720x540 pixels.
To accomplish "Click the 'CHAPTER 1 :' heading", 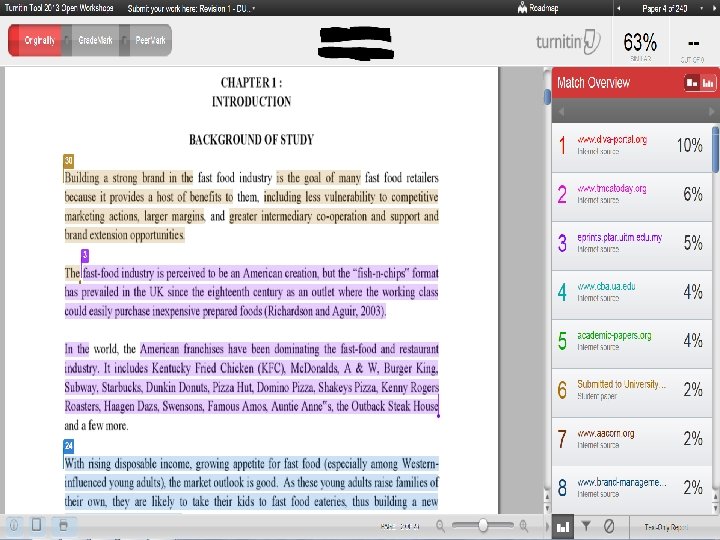I will click(251, 83).
